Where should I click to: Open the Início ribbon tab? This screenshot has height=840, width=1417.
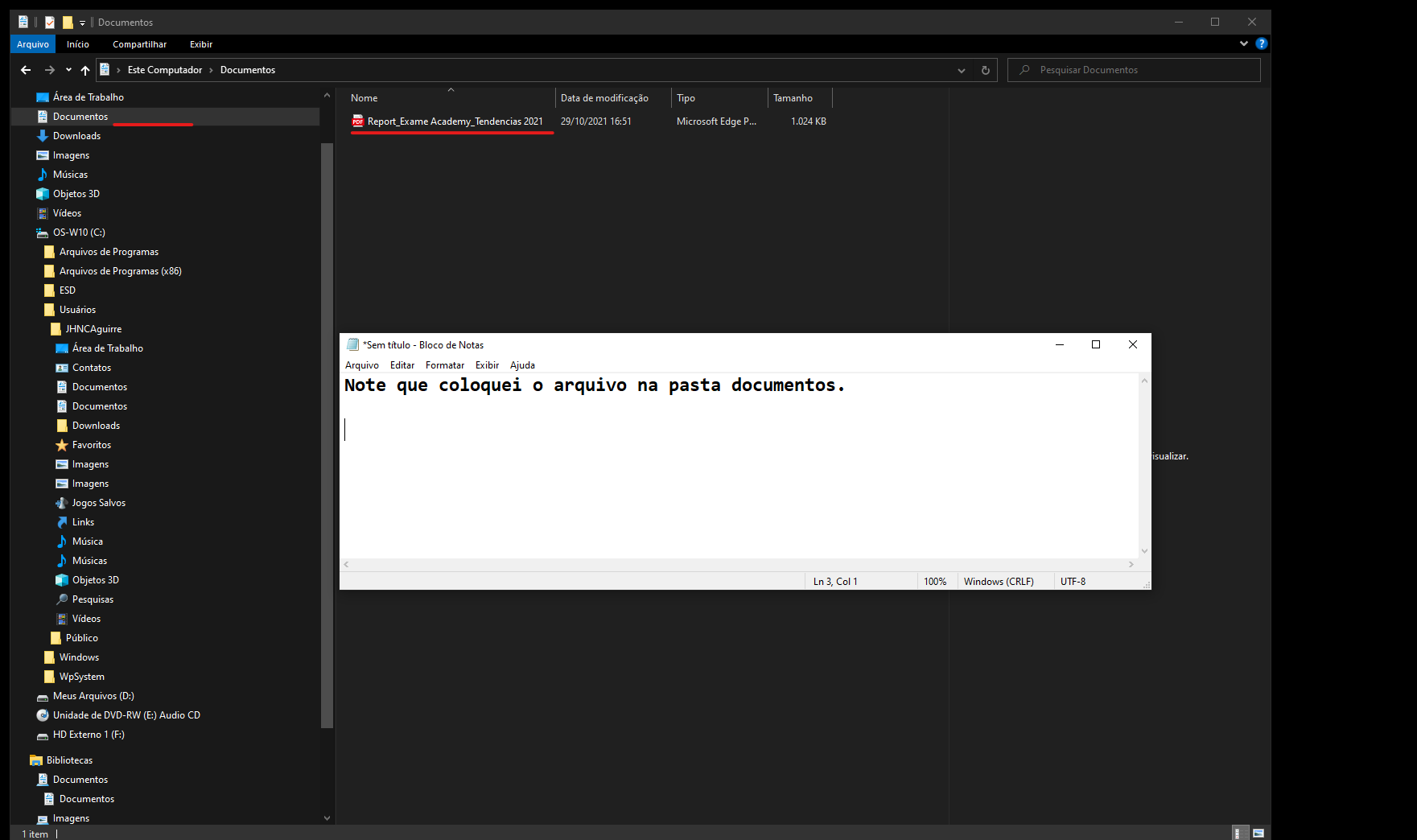pos(78,44)
